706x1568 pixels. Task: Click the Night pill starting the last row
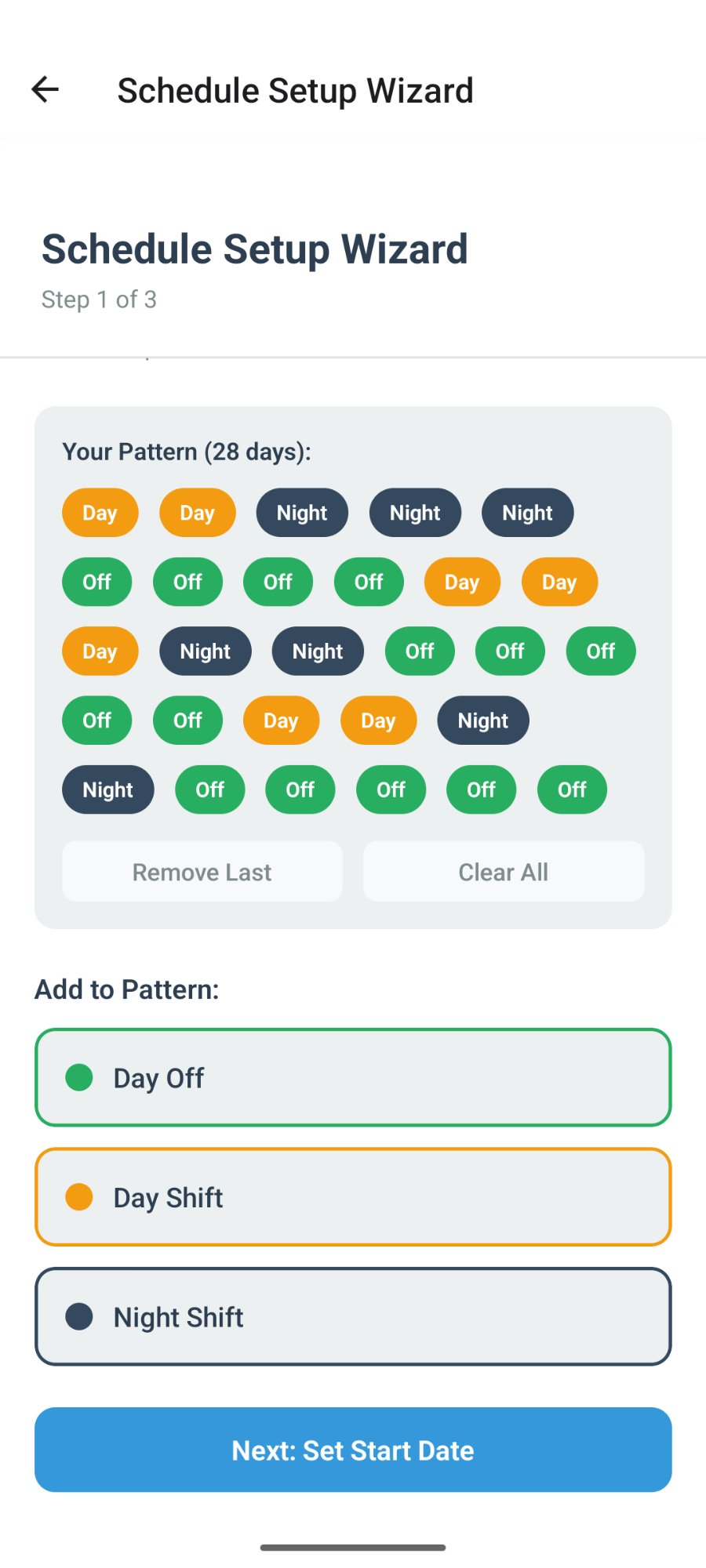(x=107, y=789)
